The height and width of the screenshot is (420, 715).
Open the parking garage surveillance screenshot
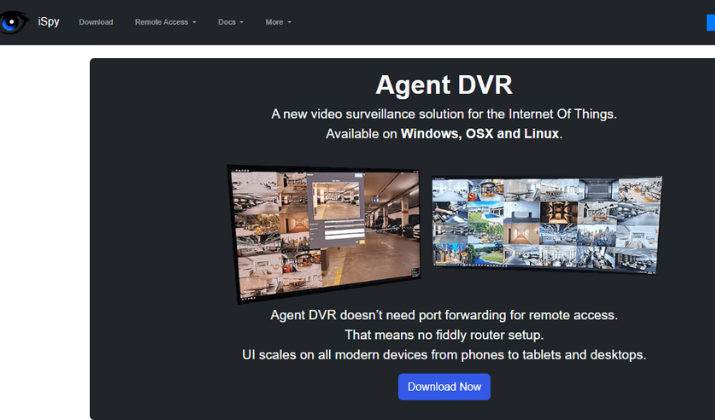[324, 233]
